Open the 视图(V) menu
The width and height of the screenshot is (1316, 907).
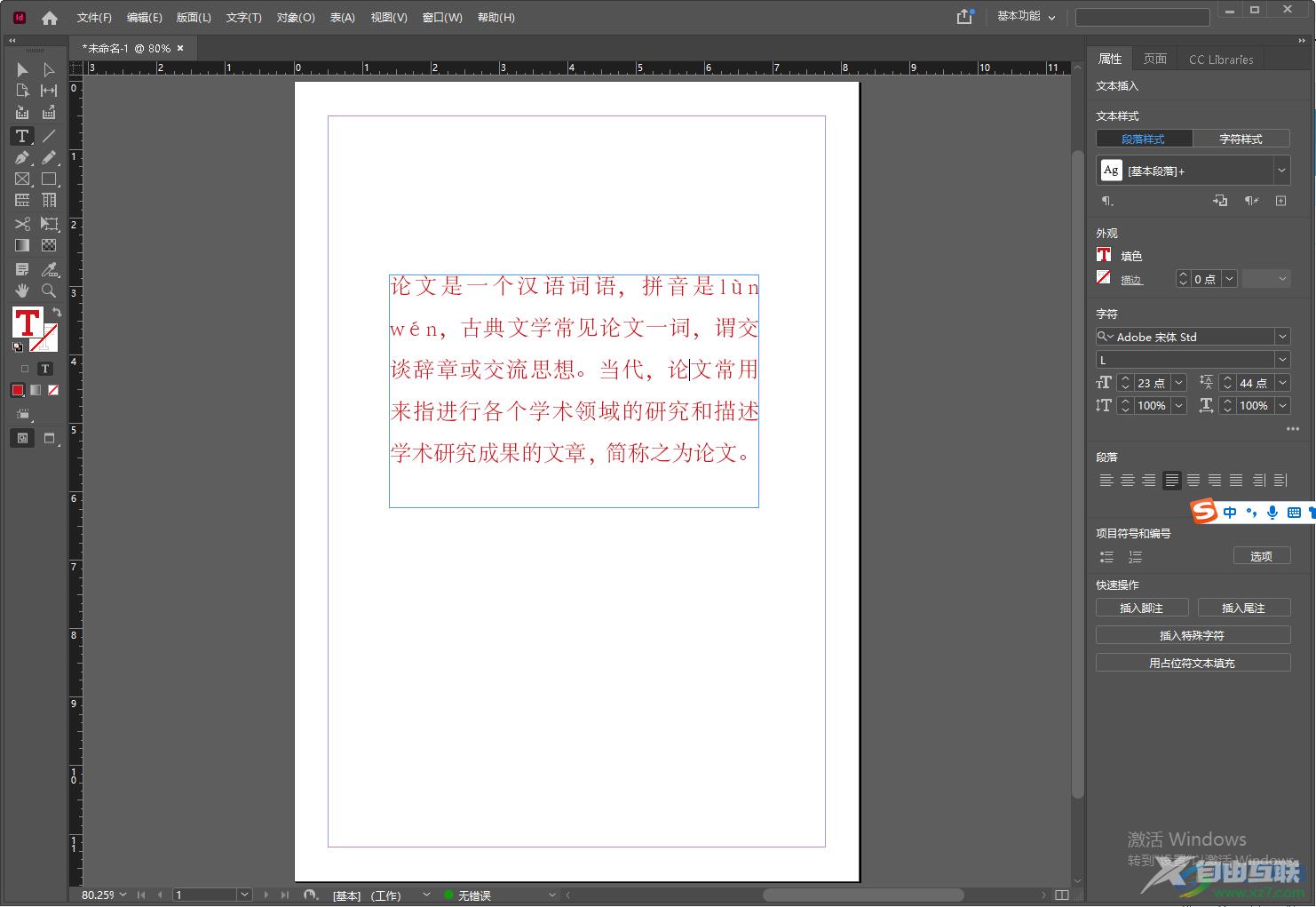click(x=389, y=18)
